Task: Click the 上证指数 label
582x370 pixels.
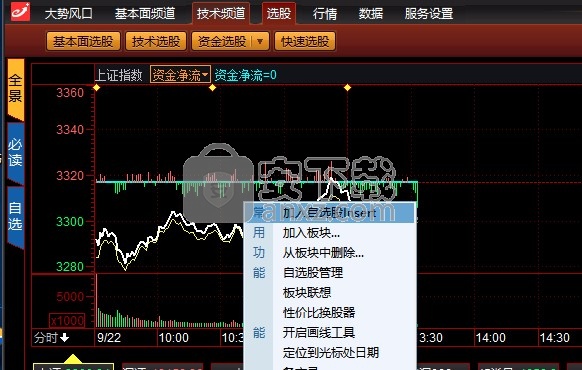Action: pyautogui.click(x=119, y=75)
